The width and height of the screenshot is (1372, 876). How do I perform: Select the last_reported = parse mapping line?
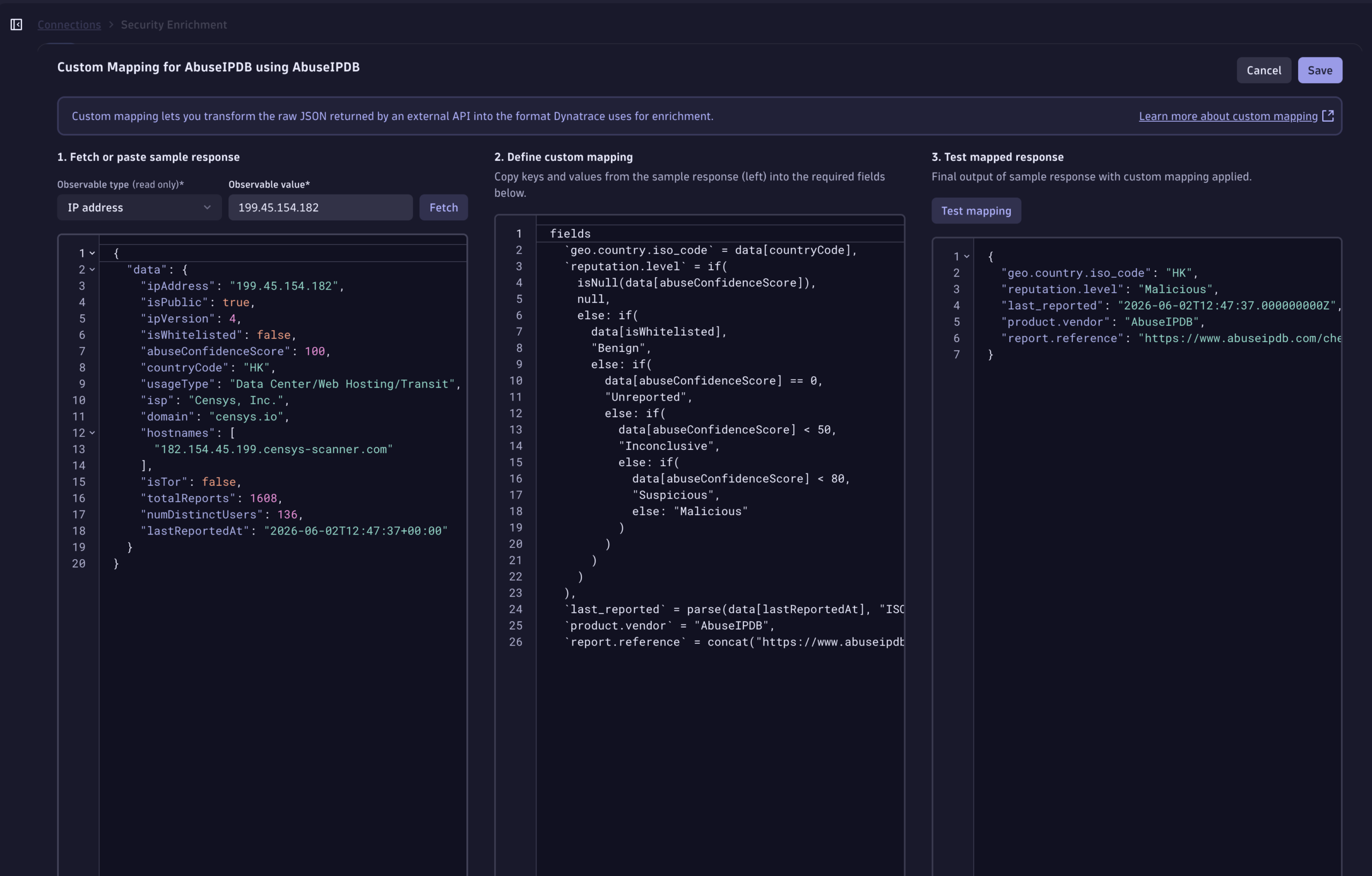[734, 610]
